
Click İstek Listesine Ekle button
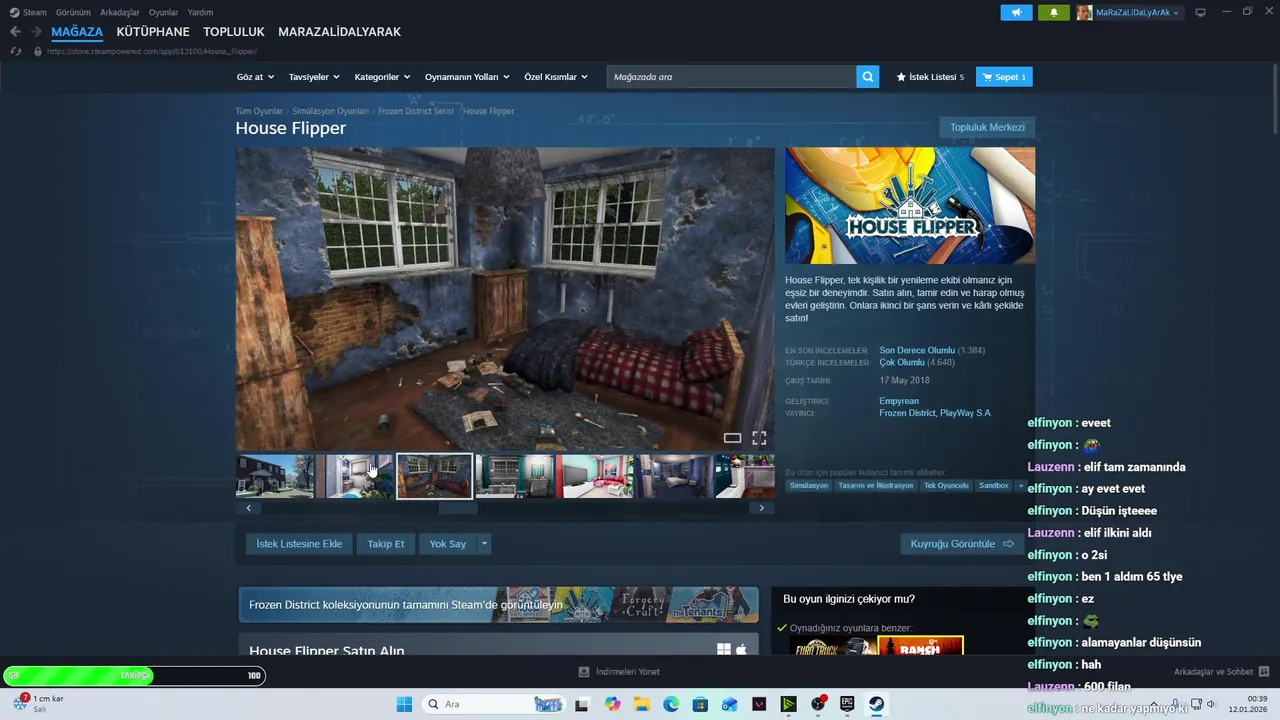(299, 544)
